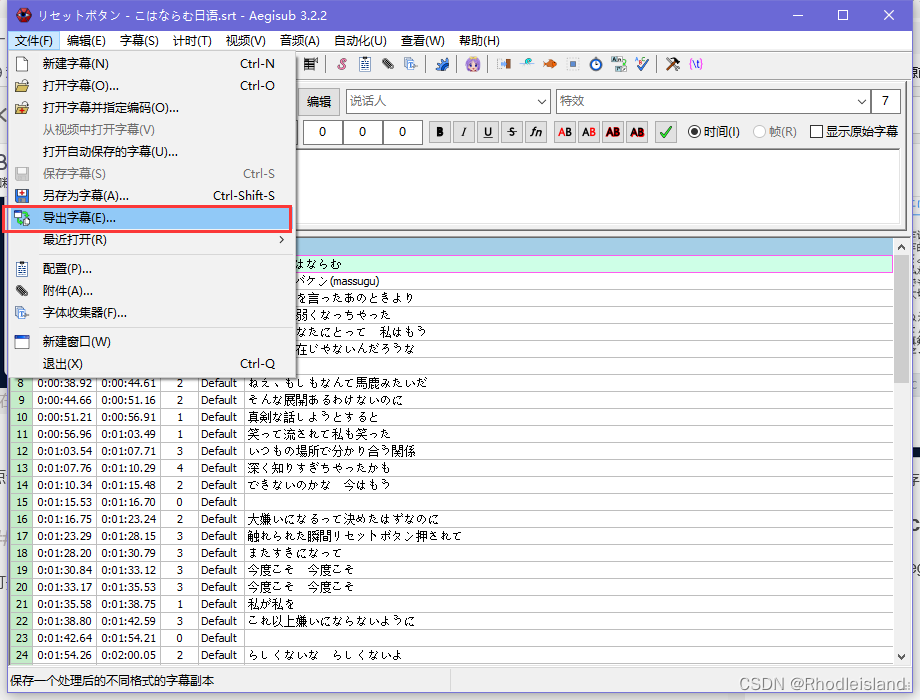The width and height of the screenshot is (920, 700).
Task: Open the 字幕(S) menu
Action: (x=139, y=40)
